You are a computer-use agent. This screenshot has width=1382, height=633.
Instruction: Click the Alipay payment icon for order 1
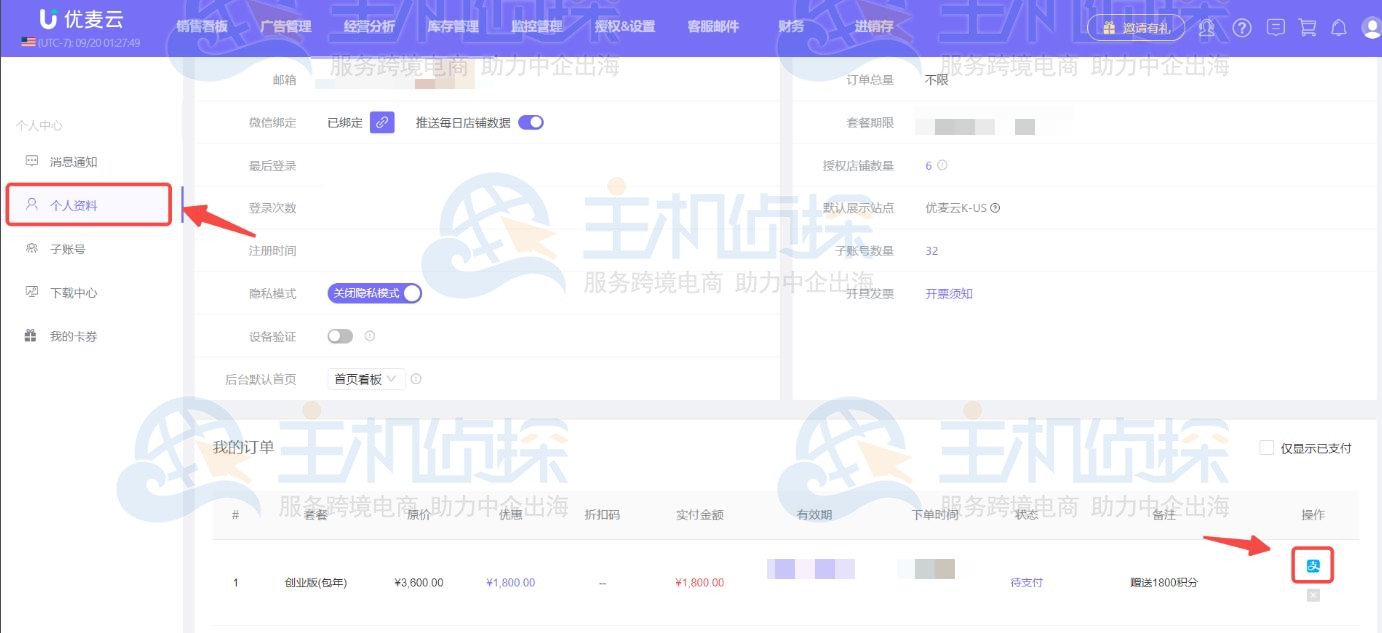point(1314,565)
